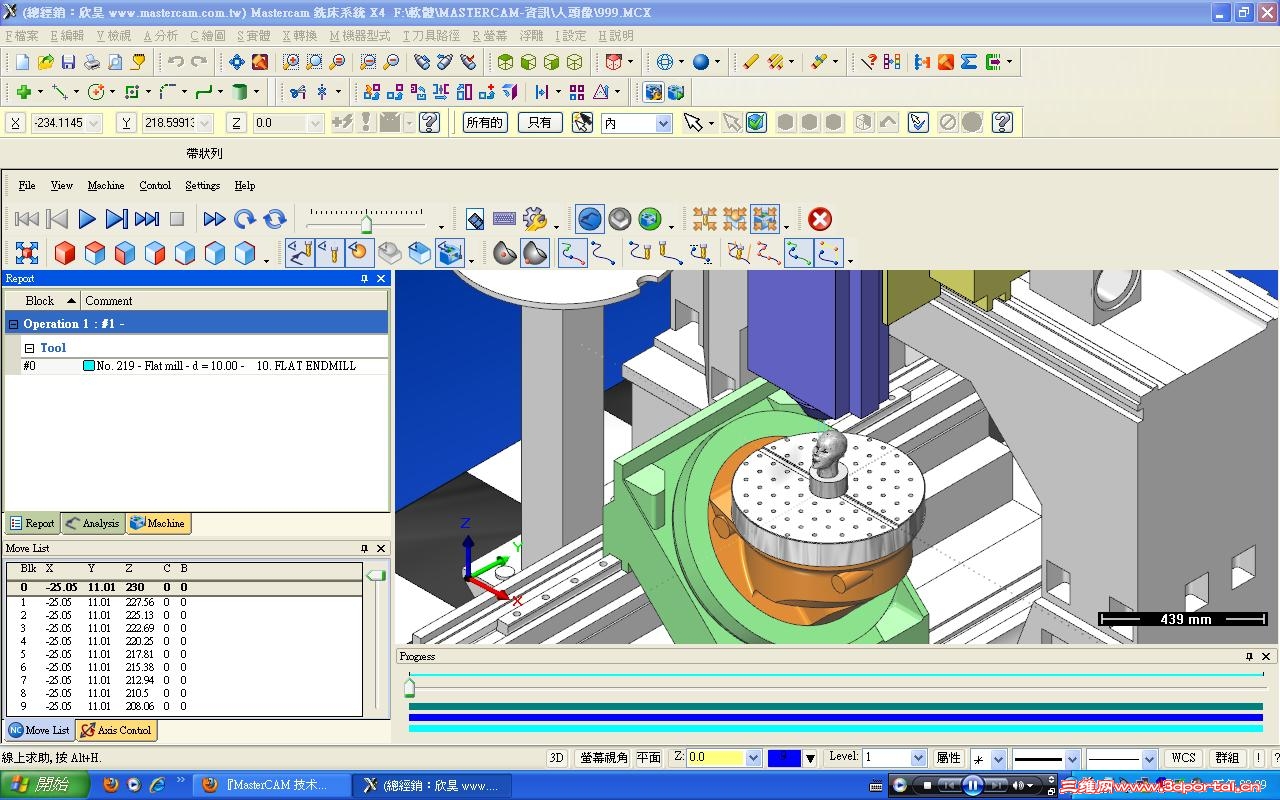The image size is (1280, 800).
Task: Switch to the Axis Control tab
Action: tap(116, 731)
